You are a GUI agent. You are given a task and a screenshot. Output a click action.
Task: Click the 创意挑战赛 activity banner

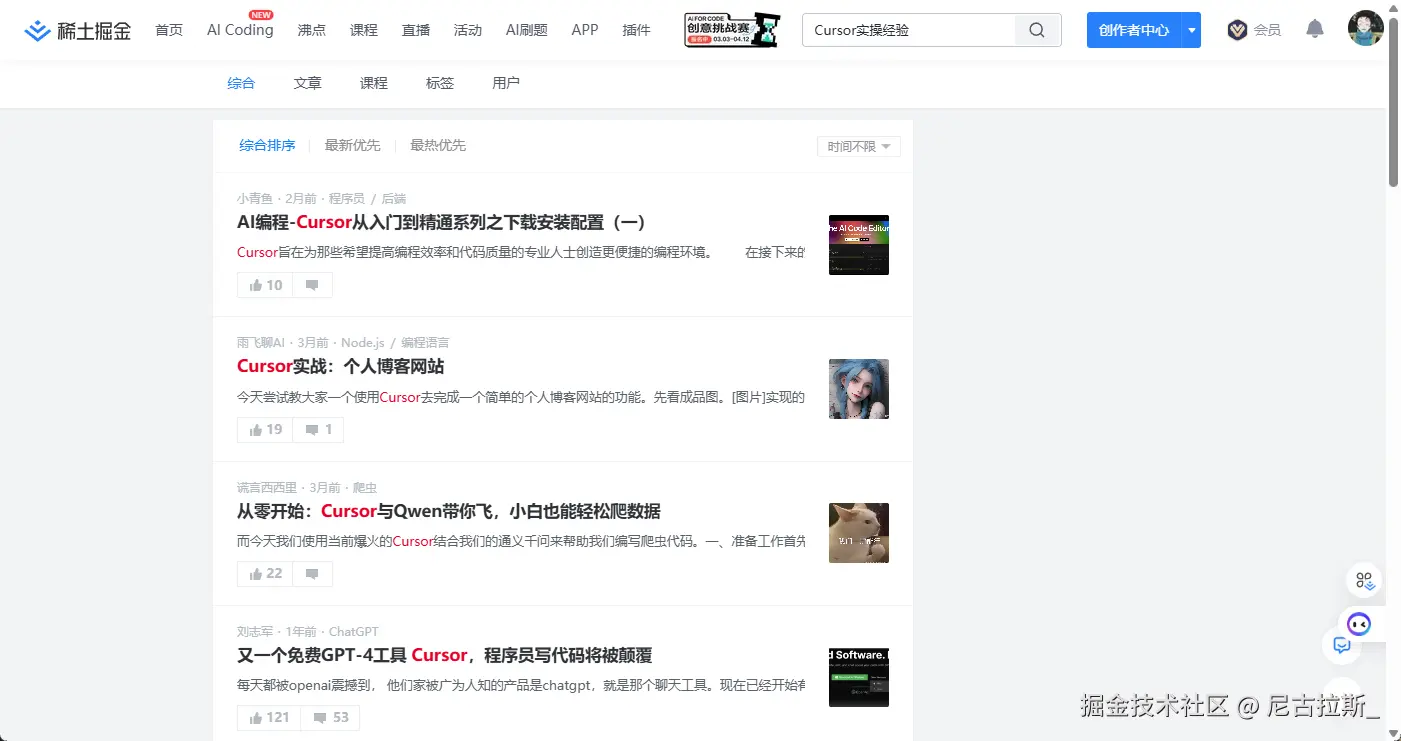tap(731, 30)
